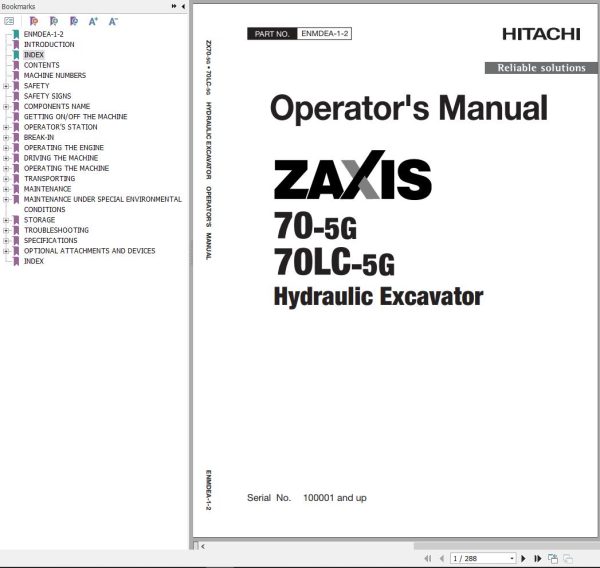Image resolution: width=600 pixels, height=568 pixels.
Task: Click the Reliable solutions banner on page
Action: (x=541, y=68)
